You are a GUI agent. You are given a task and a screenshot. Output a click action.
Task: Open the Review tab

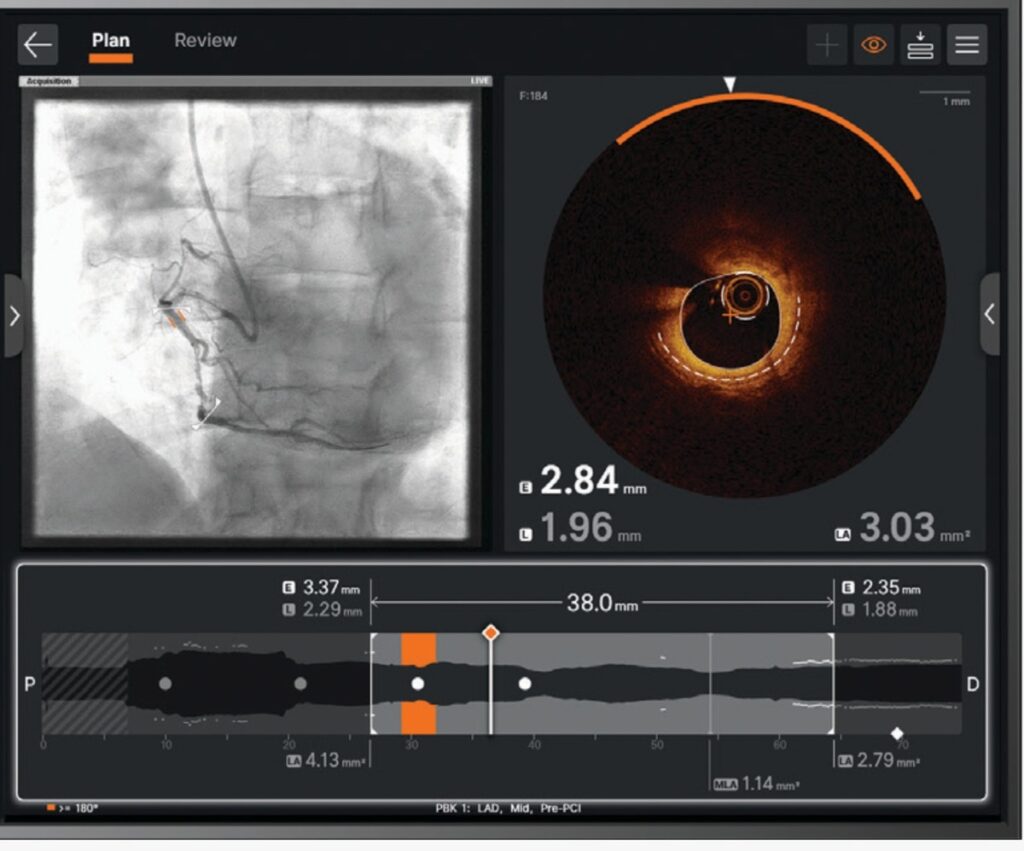205,41
